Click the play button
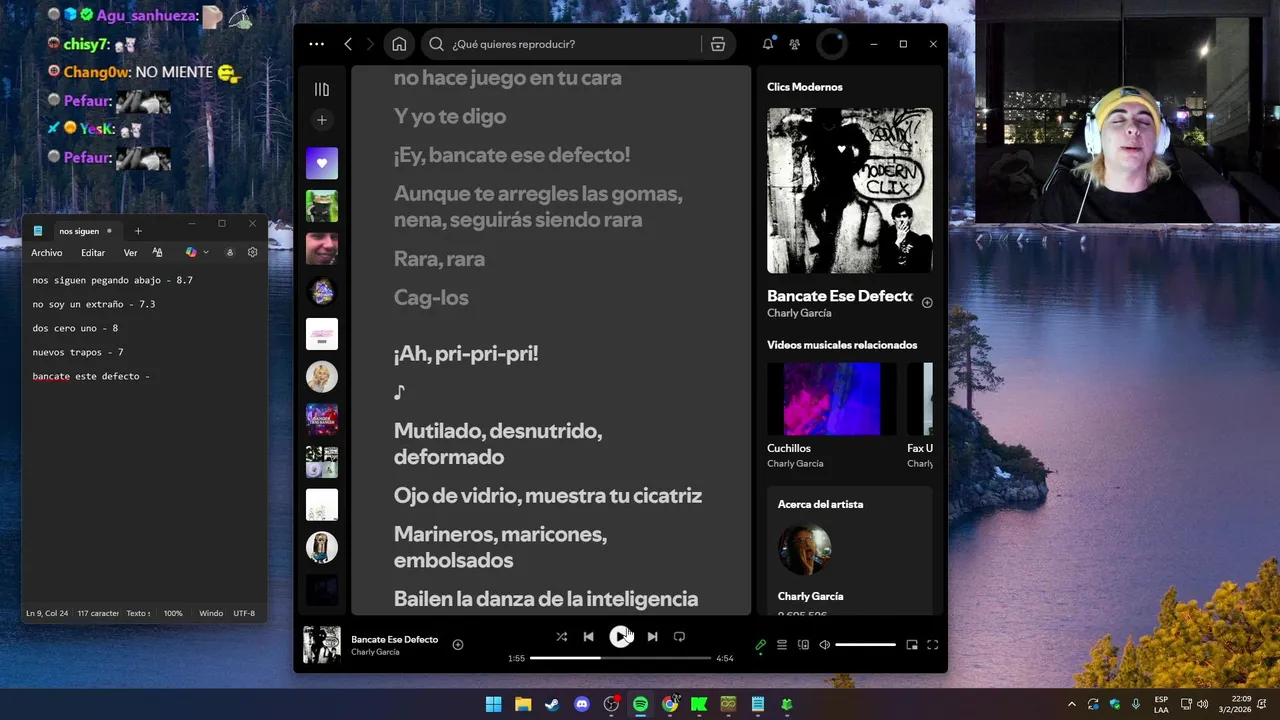1280x720 pixels. [x=621, y=636]
